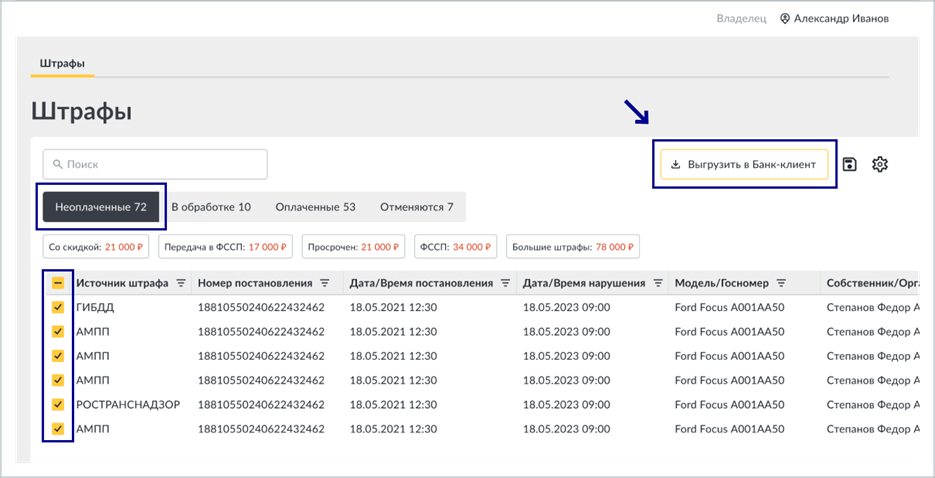
Task: Open filter icon for Источник штрафа column
Action: tap(181, 283)
